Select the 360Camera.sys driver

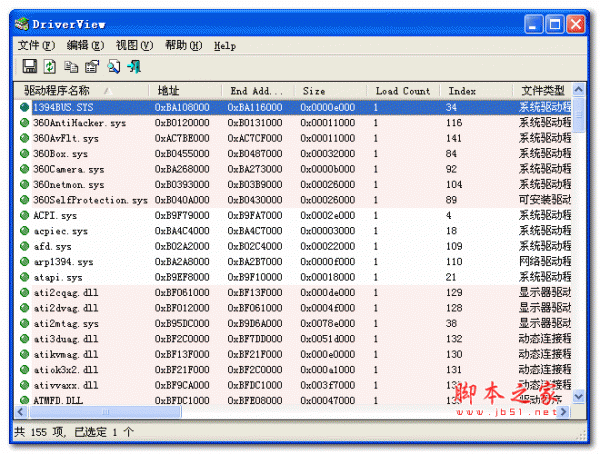pyautogui.click(x=293, y=169)
